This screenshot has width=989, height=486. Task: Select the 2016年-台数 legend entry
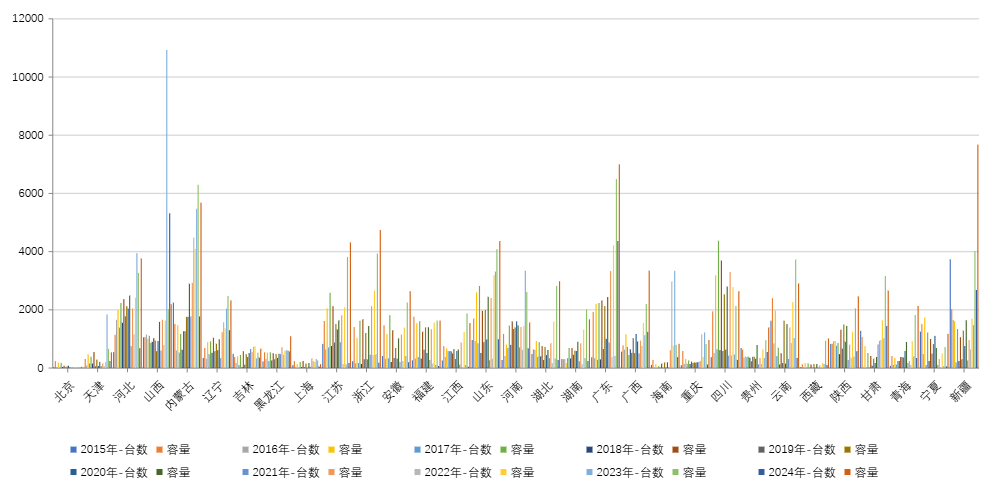[x=288, y=450]
